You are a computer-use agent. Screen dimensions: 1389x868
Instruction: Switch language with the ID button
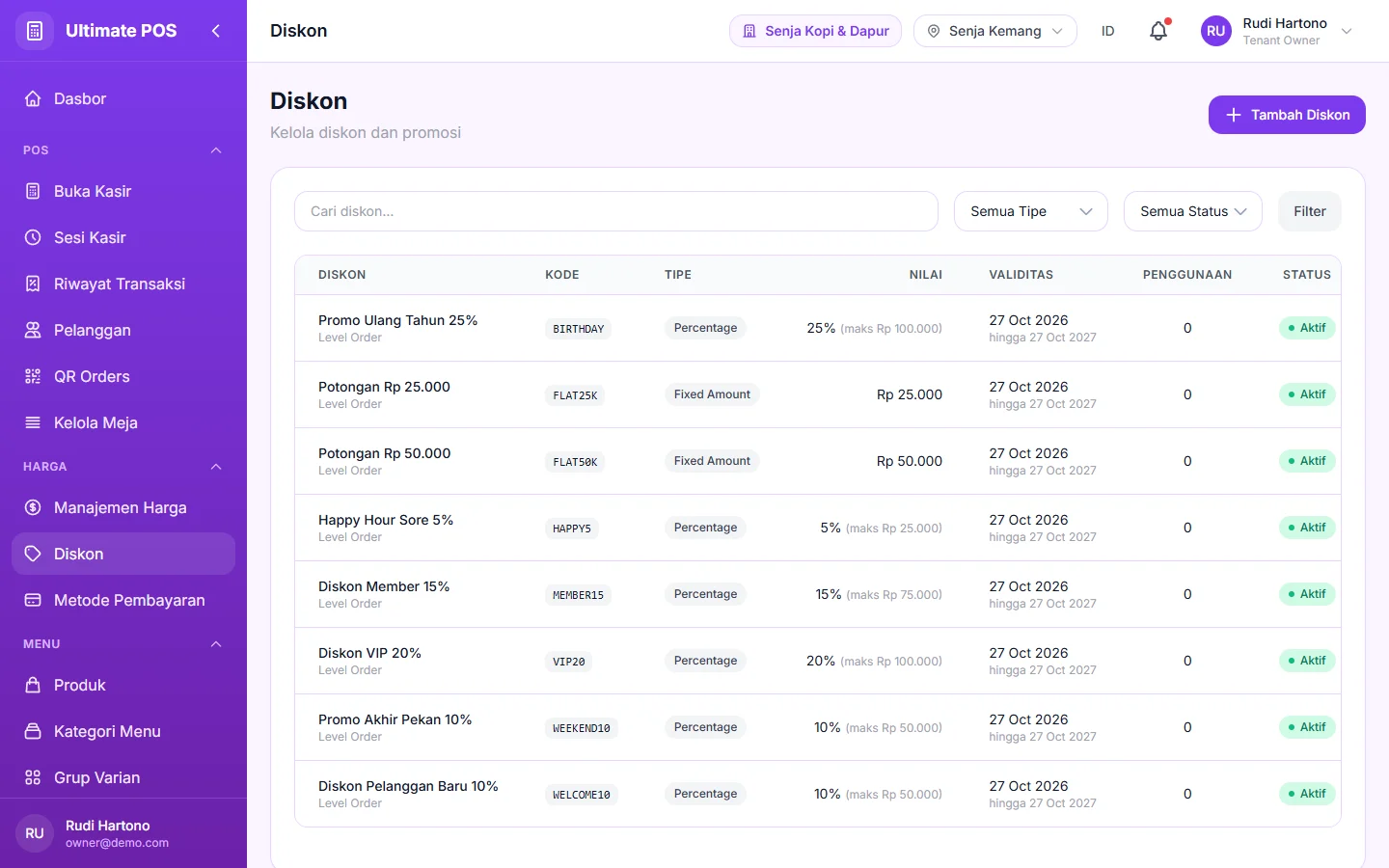pos(1108,31)
